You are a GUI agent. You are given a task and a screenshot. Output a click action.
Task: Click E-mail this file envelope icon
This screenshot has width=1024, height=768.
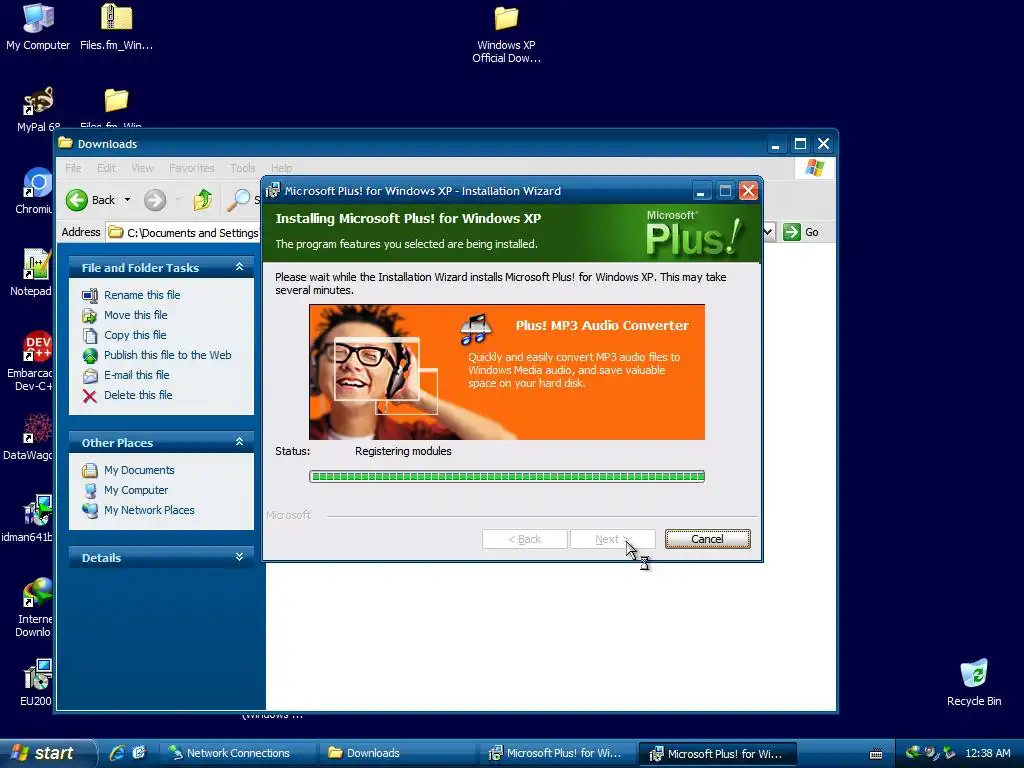(x=89, y=376)
